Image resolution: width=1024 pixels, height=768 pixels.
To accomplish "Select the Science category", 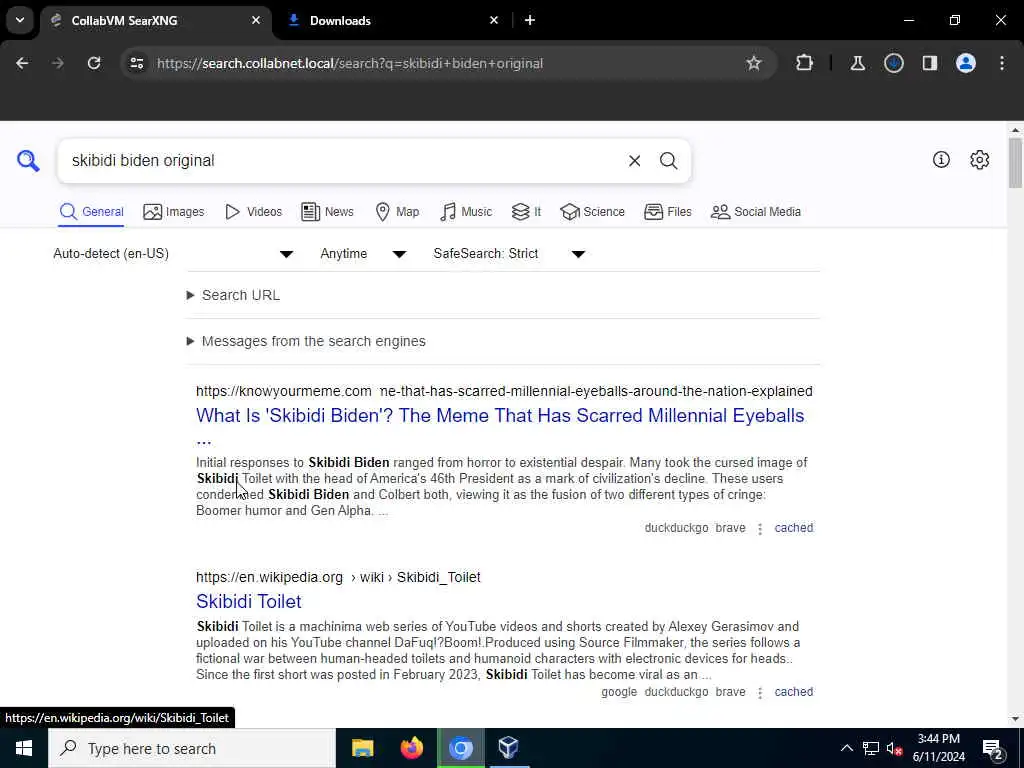I will coord(592,212).
